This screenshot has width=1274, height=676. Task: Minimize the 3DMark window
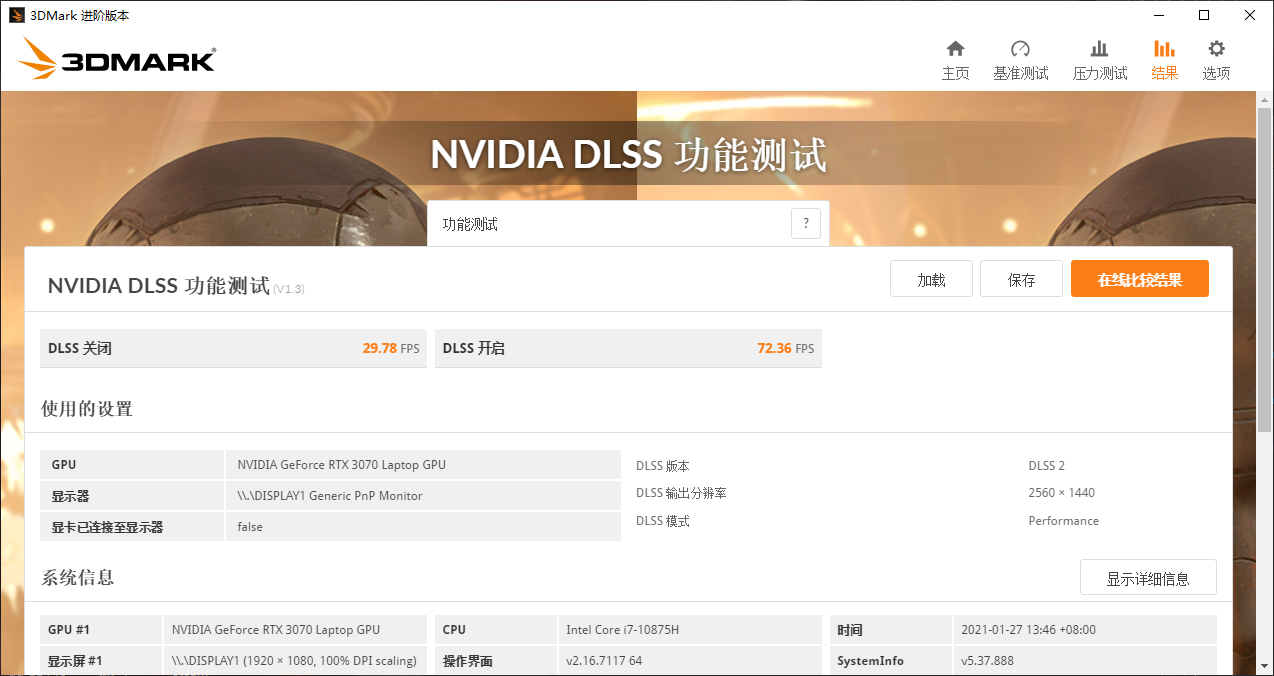1158,15
